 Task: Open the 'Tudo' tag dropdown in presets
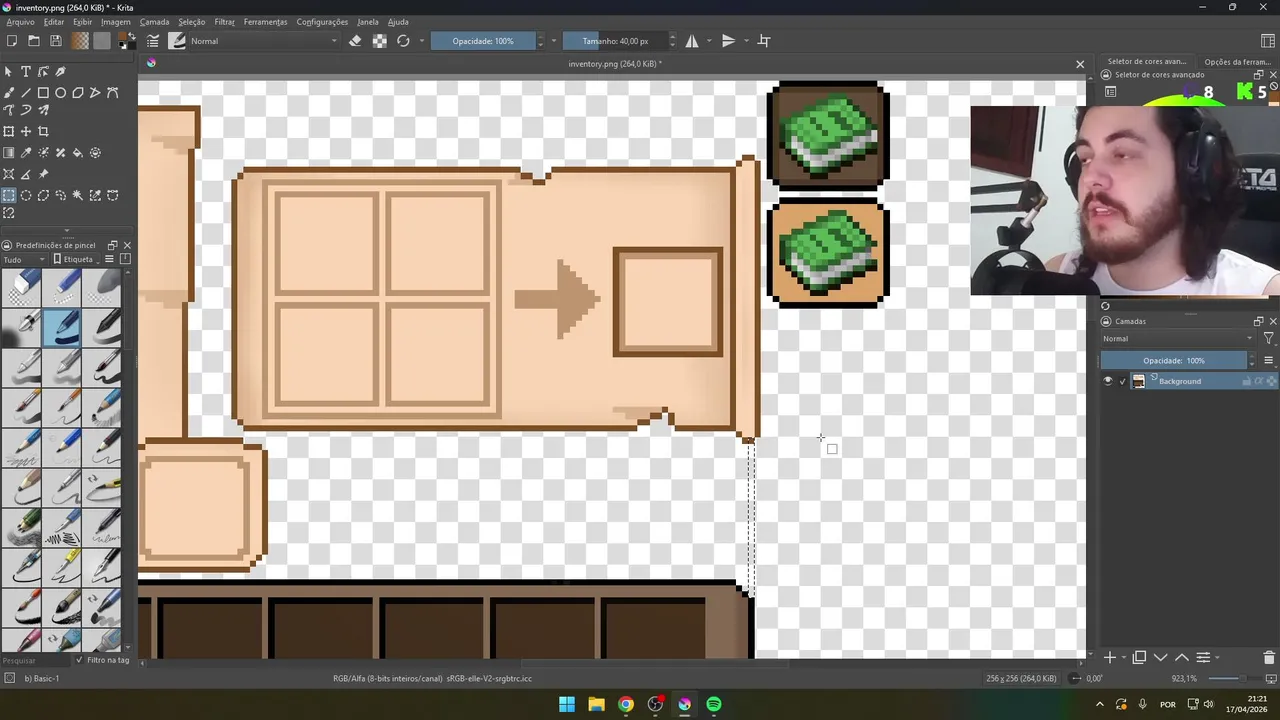(25, 259)
